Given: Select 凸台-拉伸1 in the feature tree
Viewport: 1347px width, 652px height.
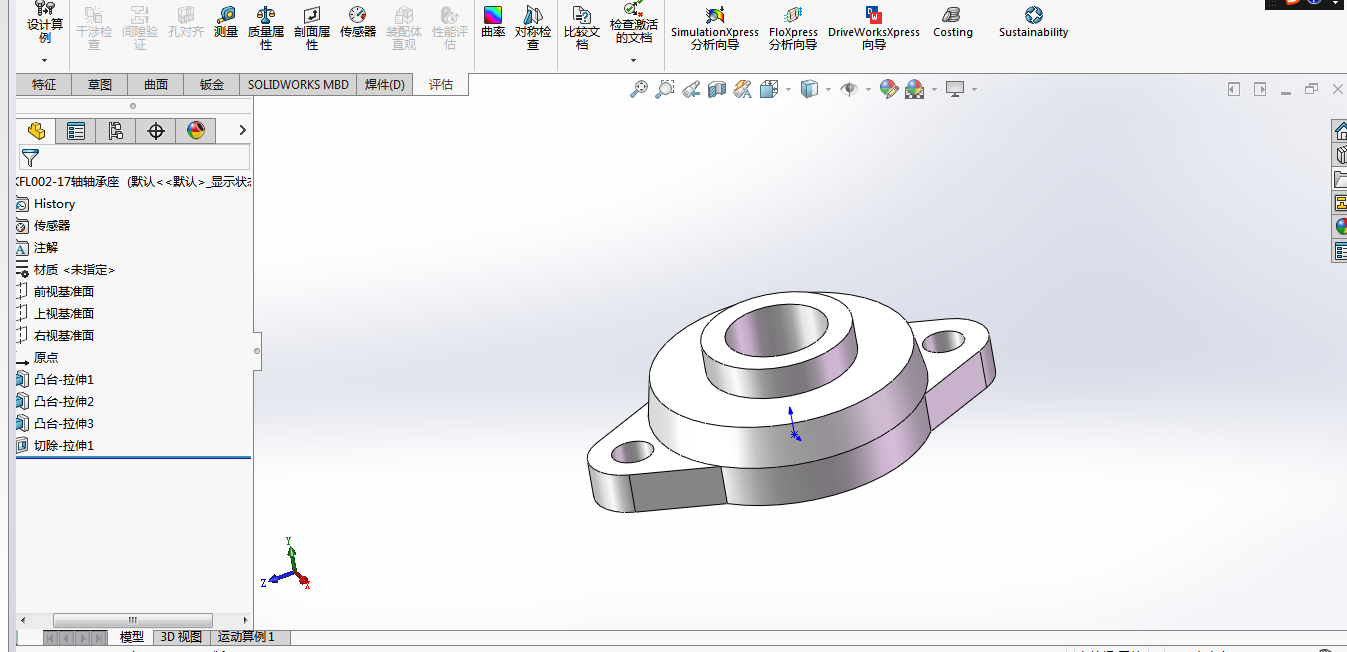Looking at the screenshot, I should point(63,380).
